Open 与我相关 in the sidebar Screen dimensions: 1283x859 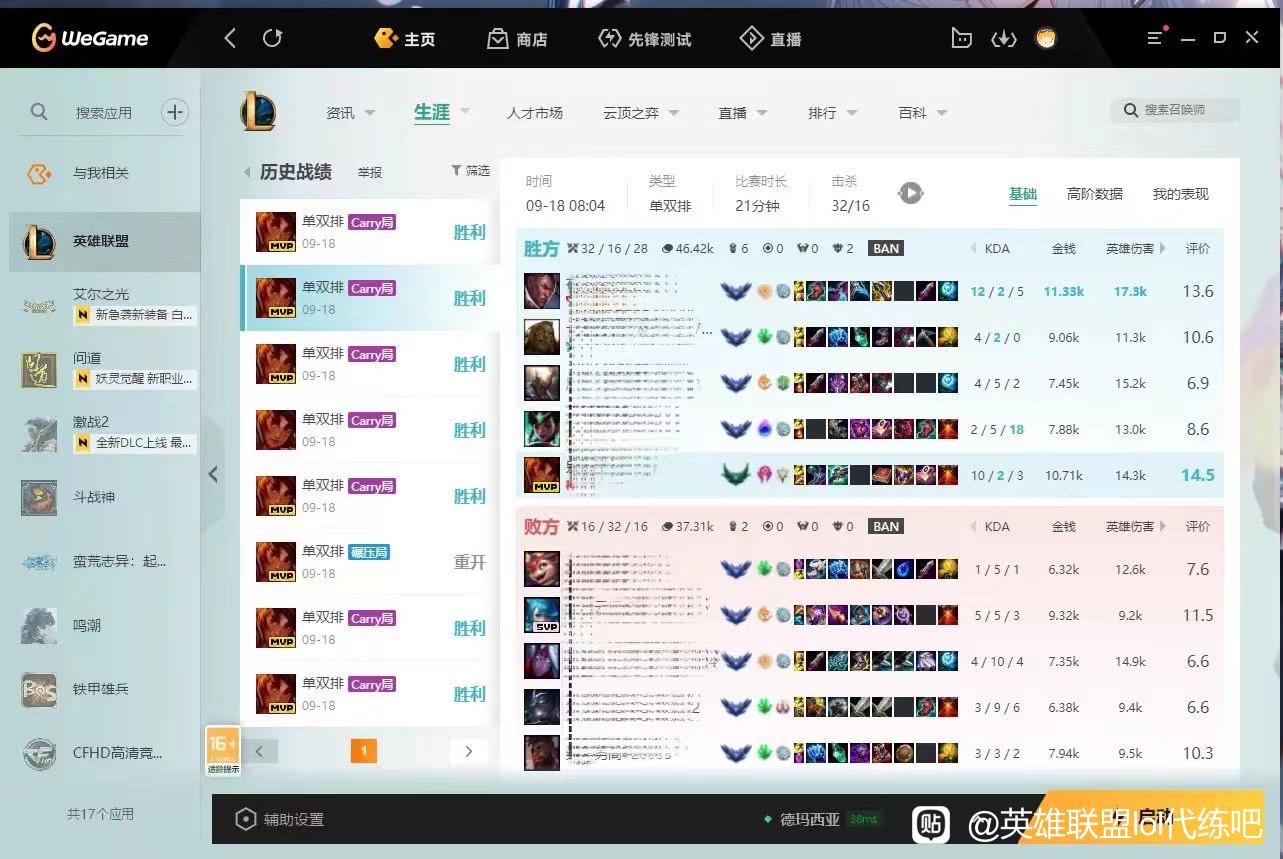(100, 174)
